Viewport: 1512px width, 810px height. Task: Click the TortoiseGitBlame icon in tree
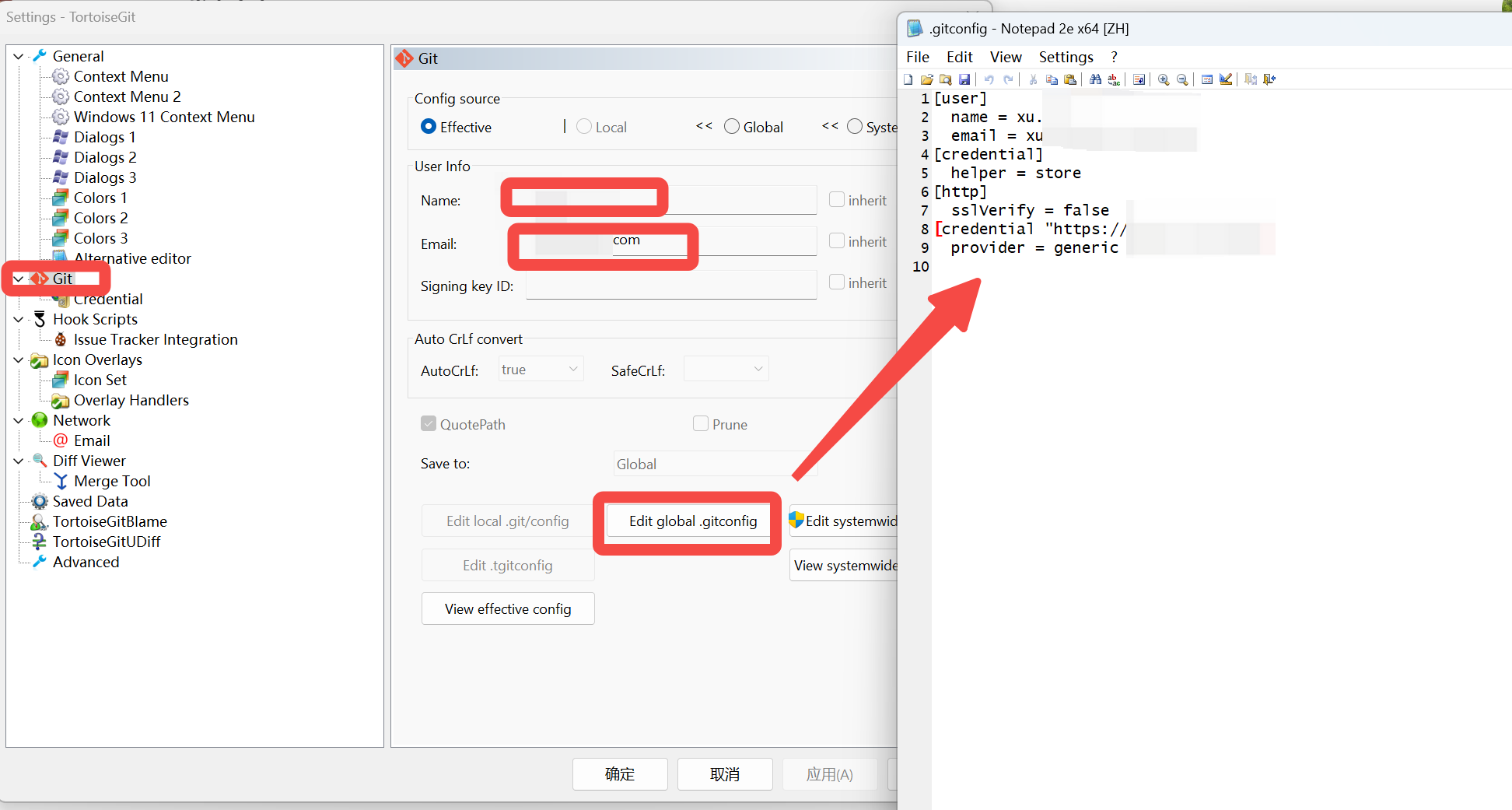coord(40,521)
